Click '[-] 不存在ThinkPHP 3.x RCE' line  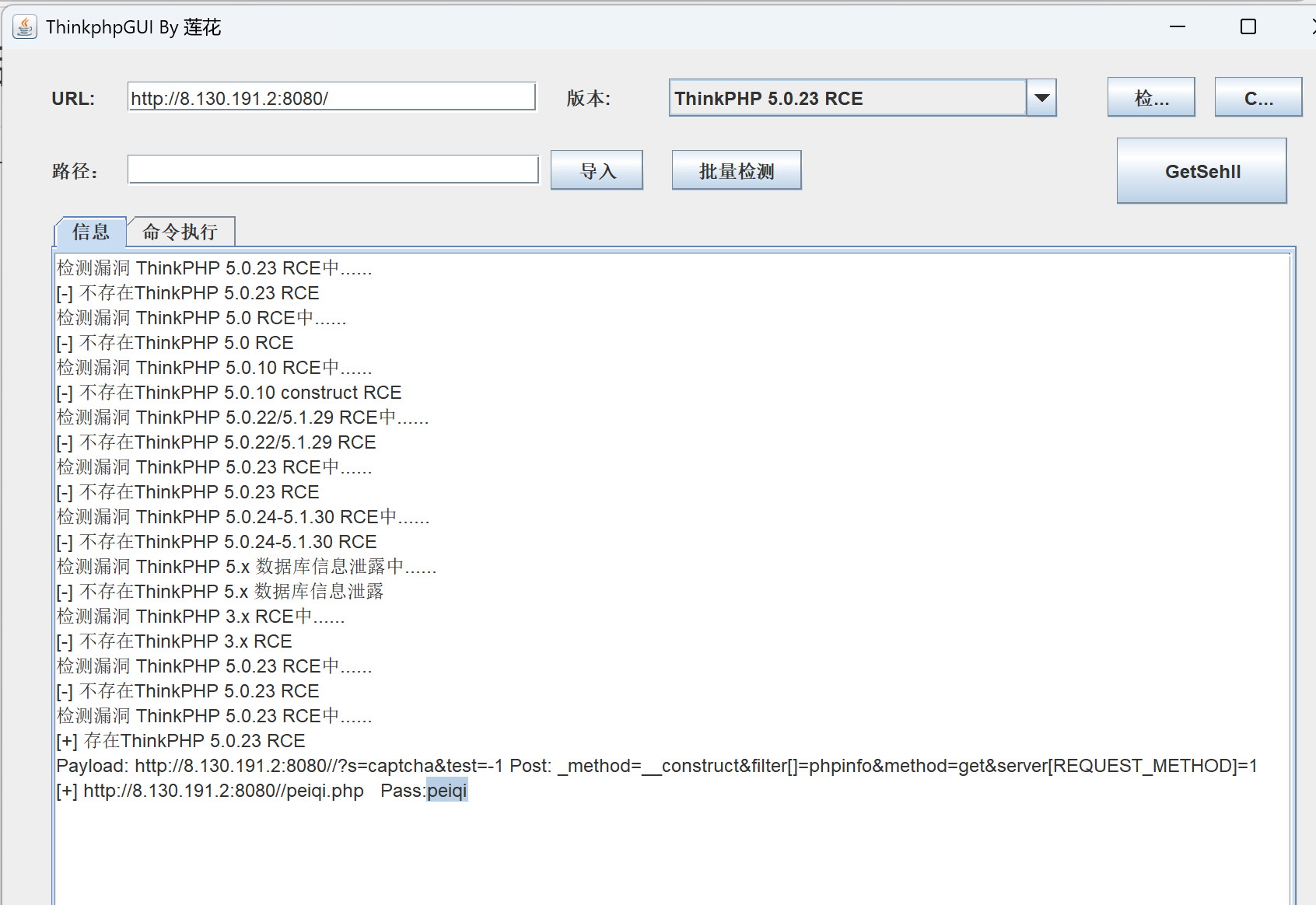pos(174,641)
